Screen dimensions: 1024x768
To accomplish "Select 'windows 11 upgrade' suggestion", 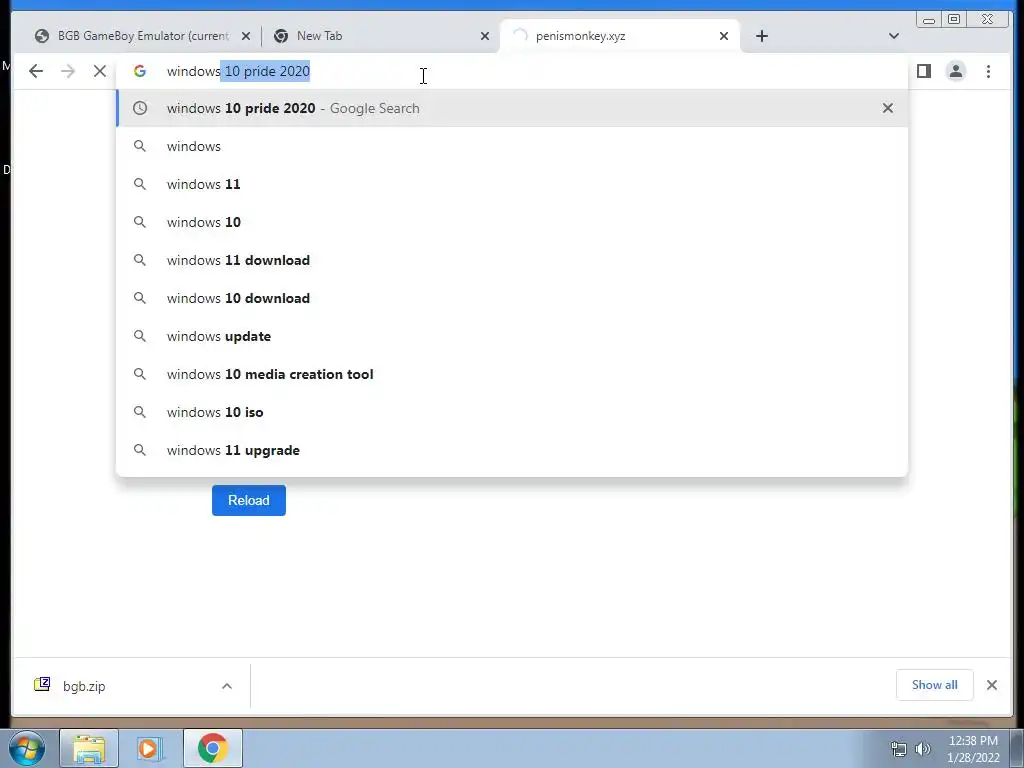I will tap(512, 450).
